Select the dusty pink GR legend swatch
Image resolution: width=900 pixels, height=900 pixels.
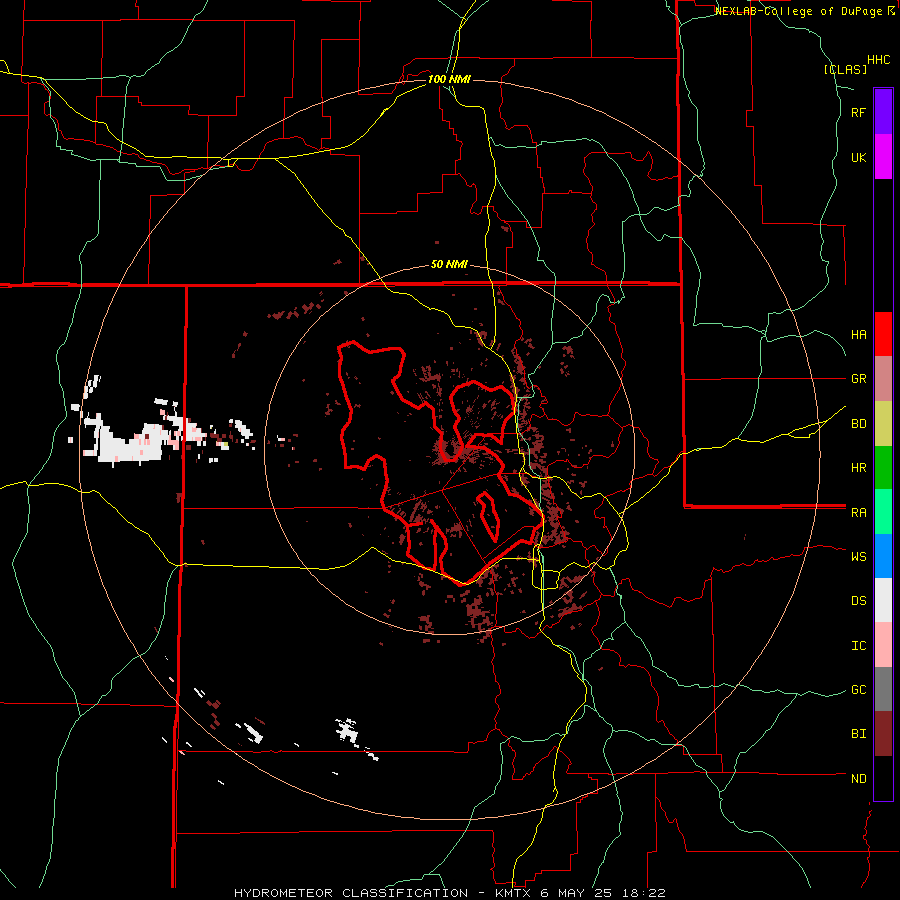[883, 379]
